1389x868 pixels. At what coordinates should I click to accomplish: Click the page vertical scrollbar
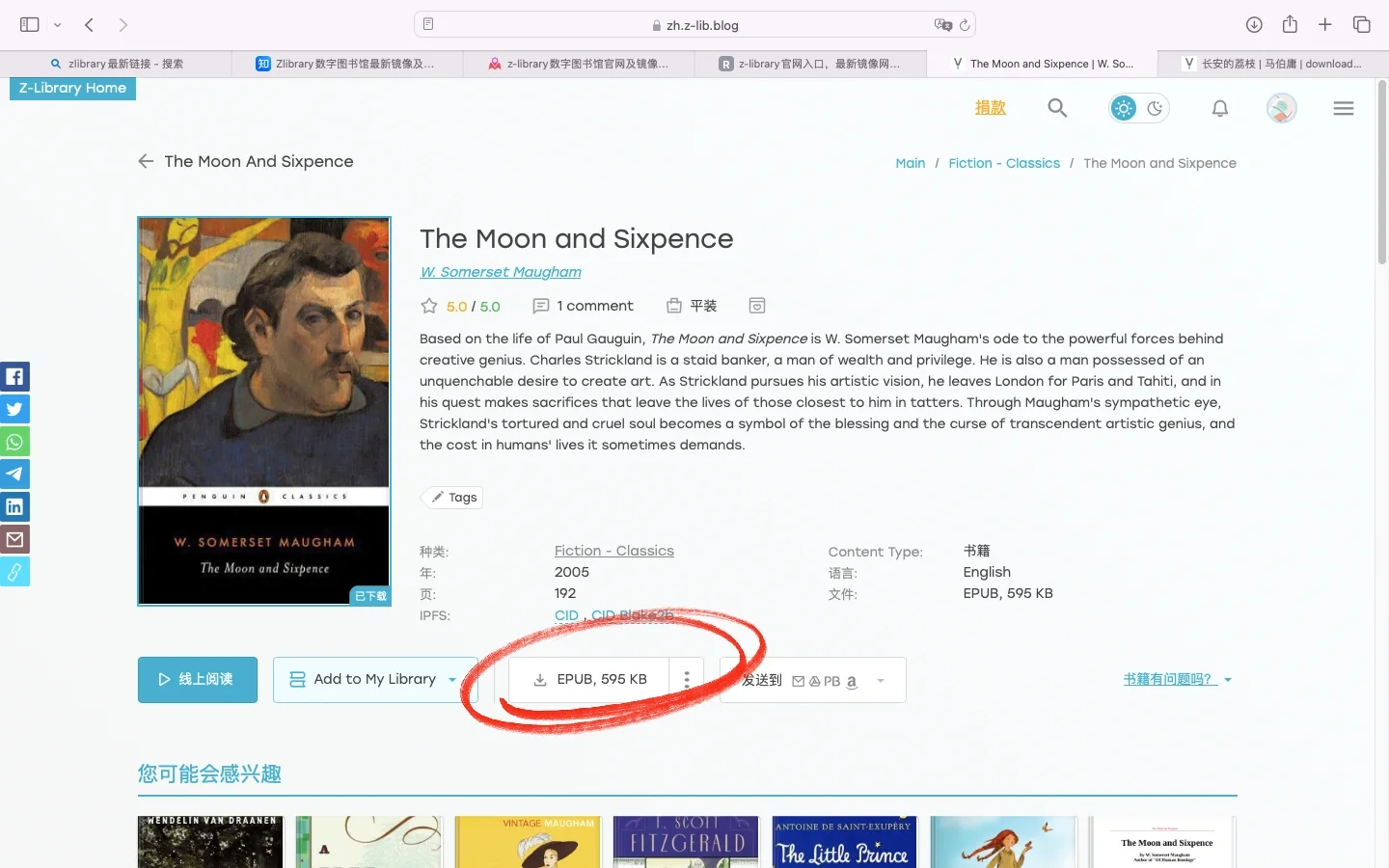(x=1382, y=174)
